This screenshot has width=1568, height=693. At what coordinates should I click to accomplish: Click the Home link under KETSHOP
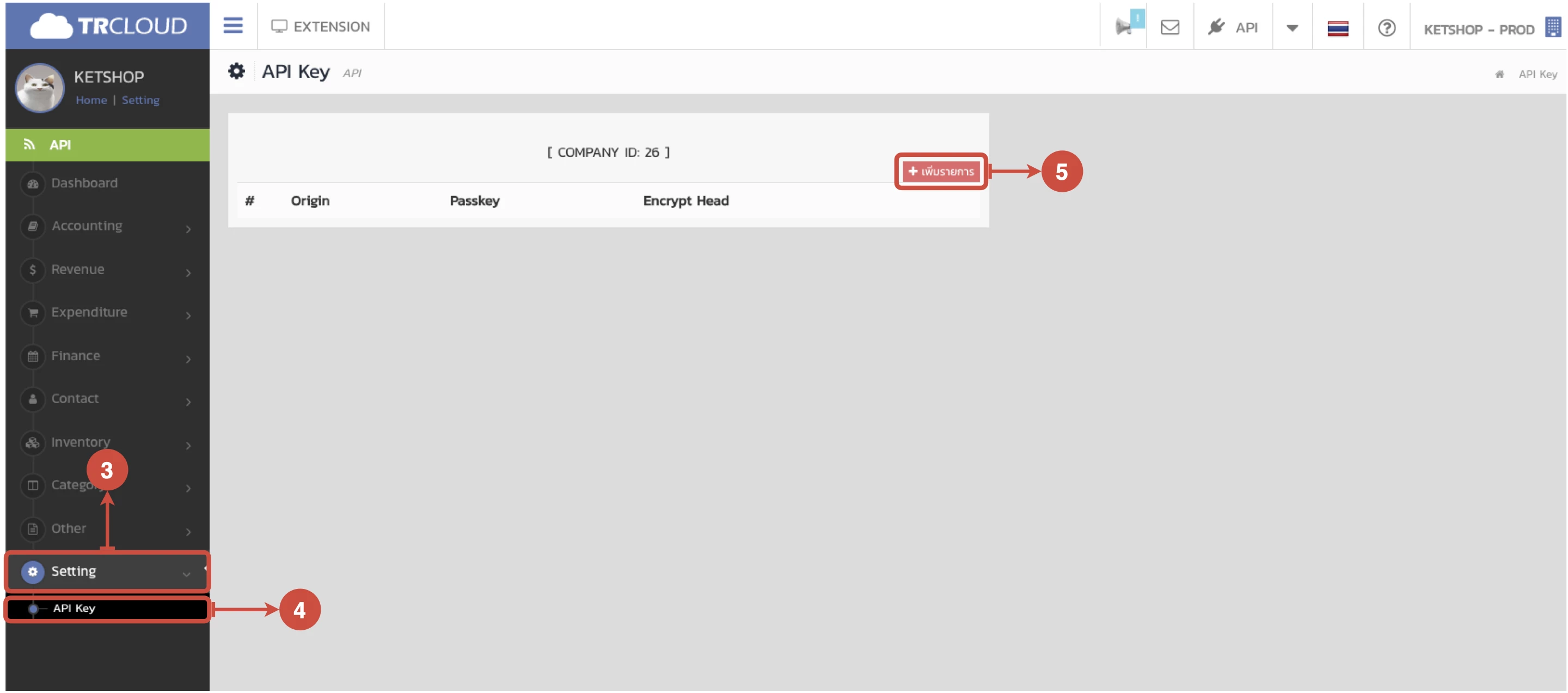[x=91, y=100]
